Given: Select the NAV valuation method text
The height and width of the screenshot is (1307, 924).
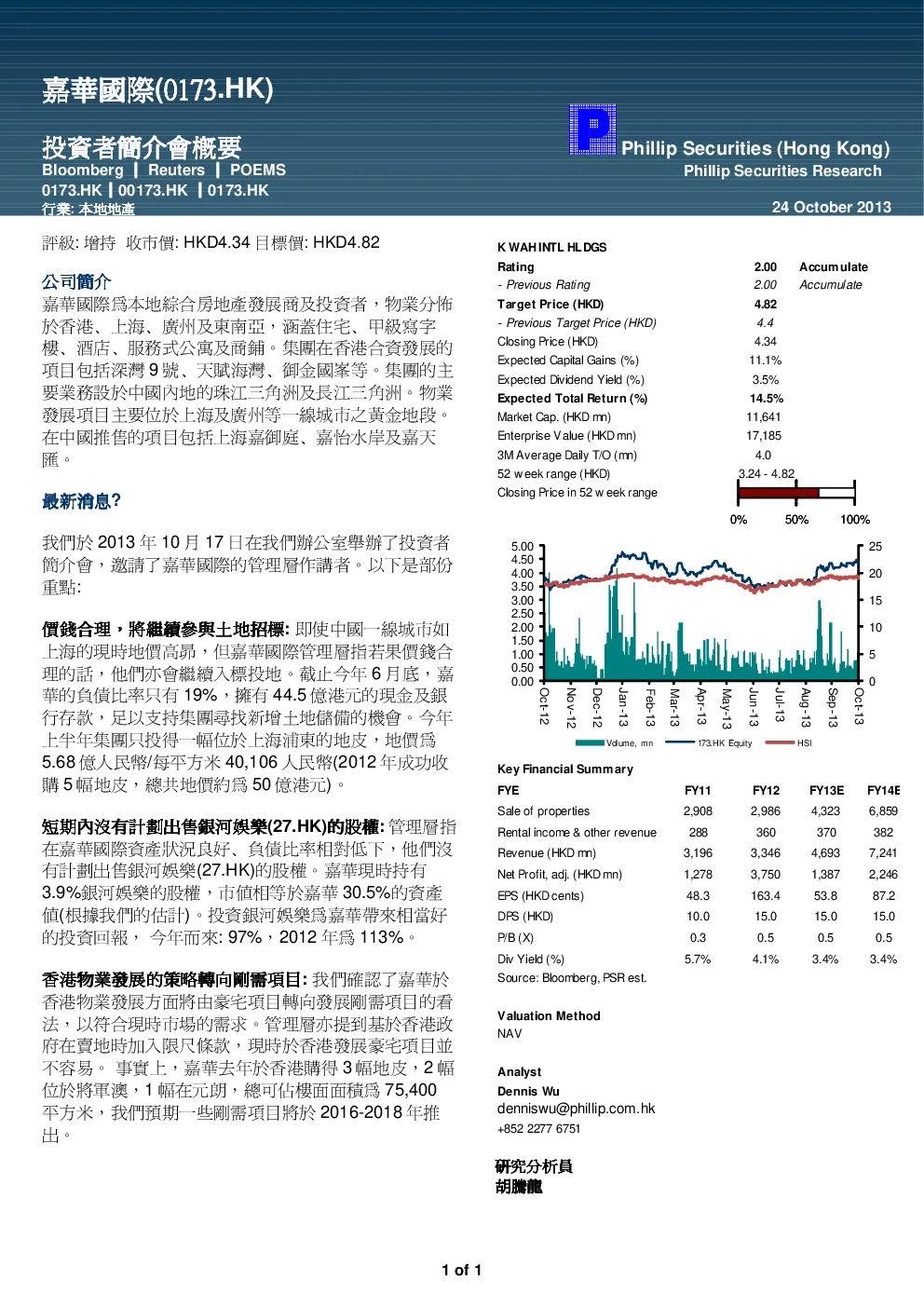Looking at the screenshot, I should point(510,1034).
